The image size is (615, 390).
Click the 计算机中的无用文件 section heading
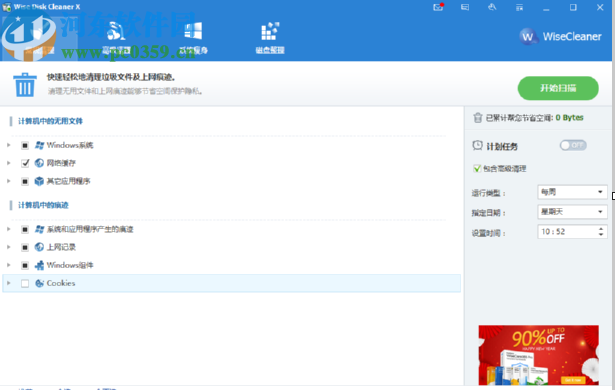(50, 121)
